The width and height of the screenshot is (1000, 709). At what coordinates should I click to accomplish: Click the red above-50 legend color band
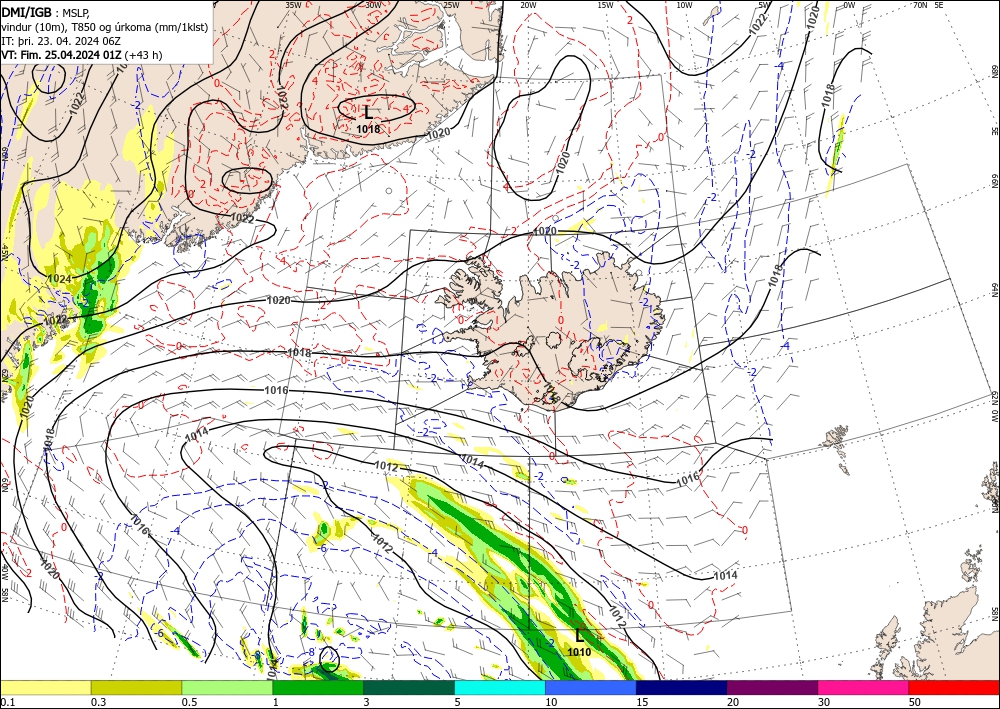pos(954,687)
